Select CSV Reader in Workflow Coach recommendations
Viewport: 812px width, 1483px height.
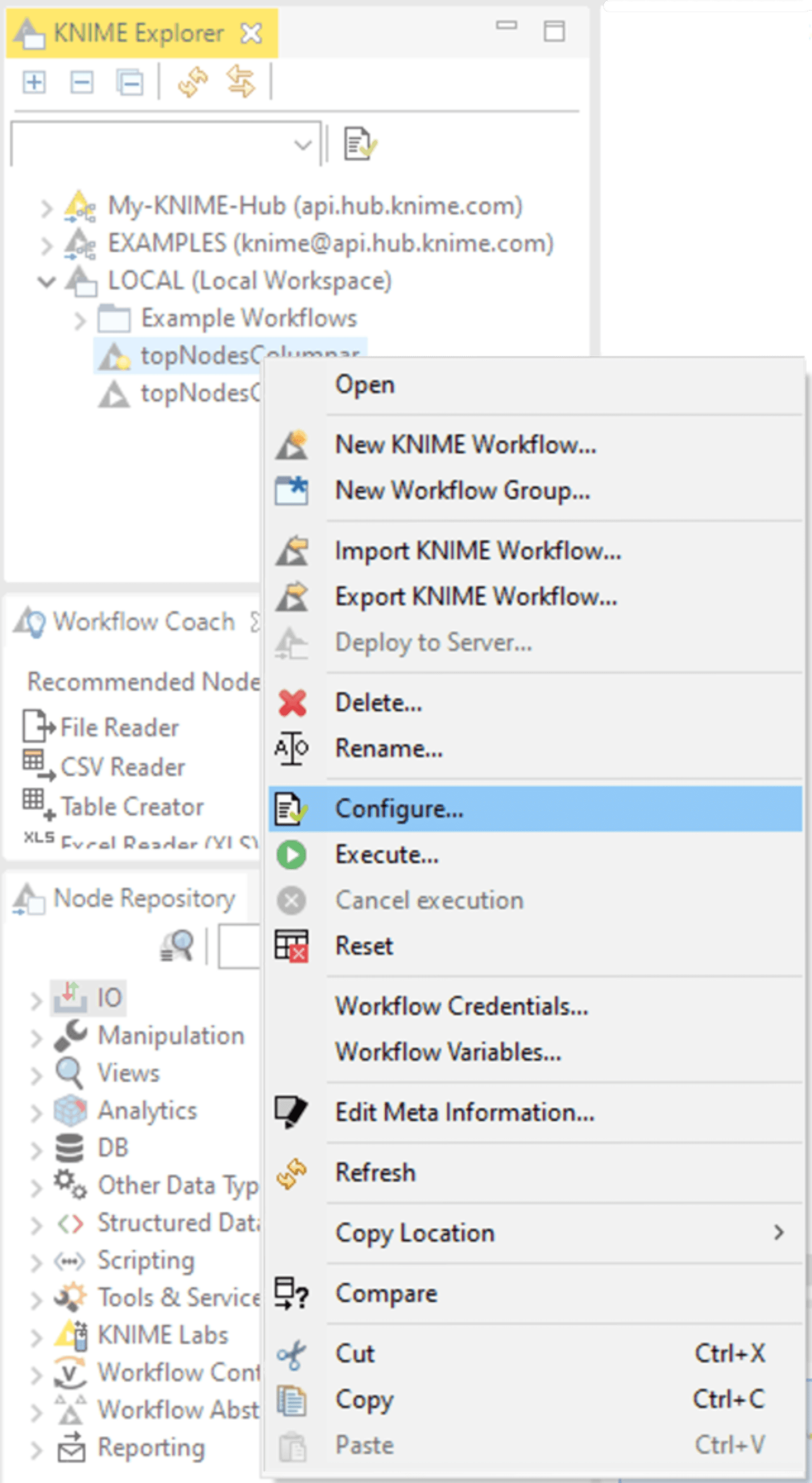(x=123, y=767)
